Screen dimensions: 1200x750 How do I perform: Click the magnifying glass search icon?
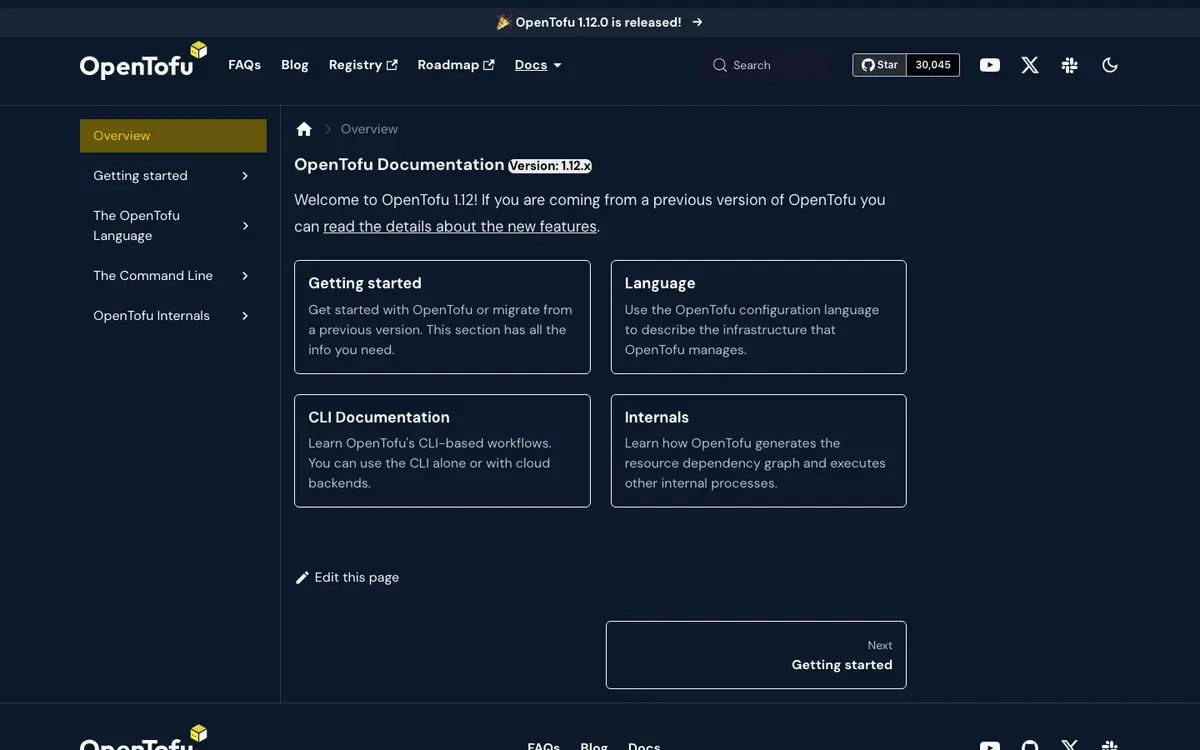(x=720, y=65)
